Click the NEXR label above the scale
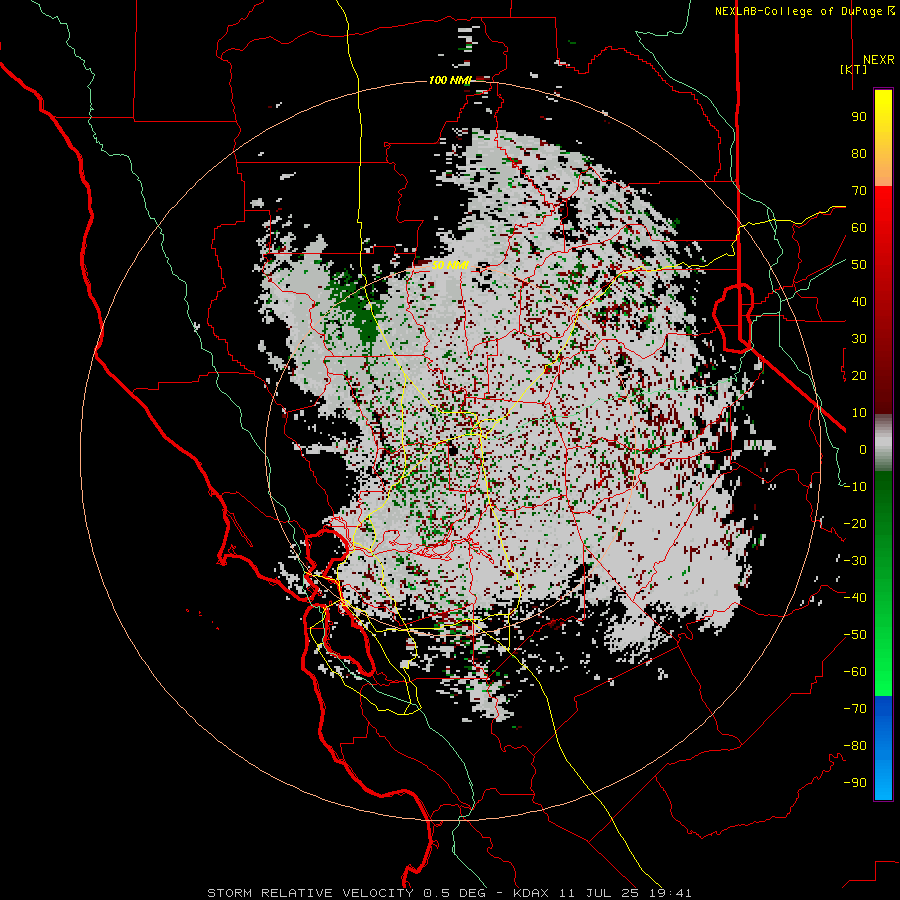The image size is (900, 900). tap(879, 60)
